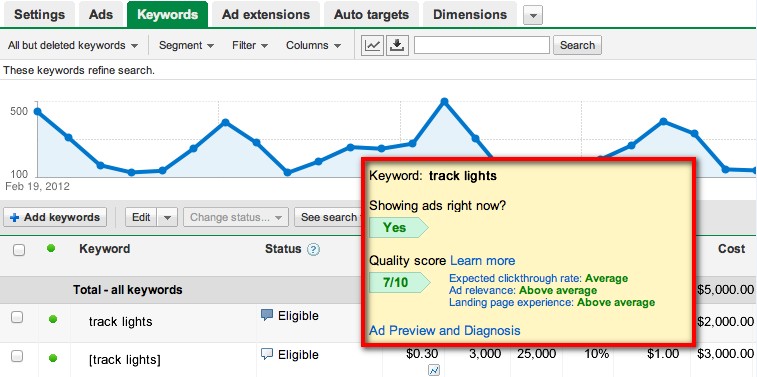Click speech bubble icon for track lights
The height and width of the screenshot is (377, 757).
pos(266,315)
